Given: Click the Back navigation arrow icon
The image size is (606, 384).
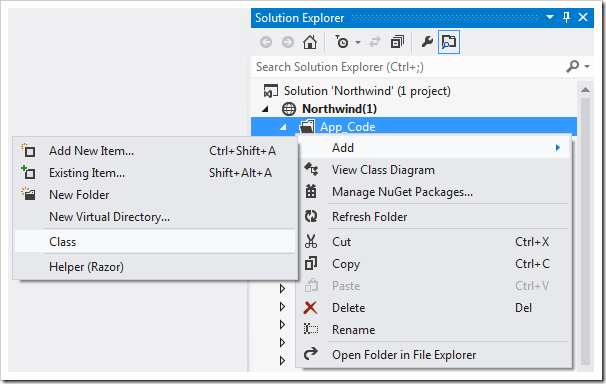Looking at the screenshot, I should tap(266, 42).
